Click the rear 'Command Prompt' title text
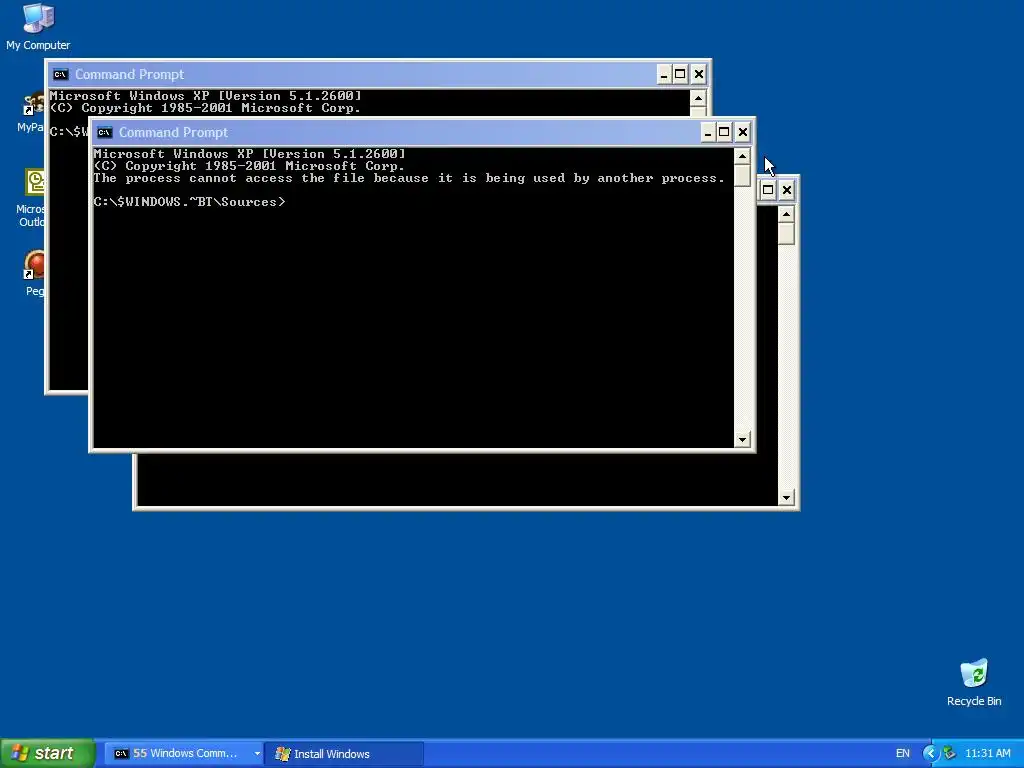The image size is (1024, 768). point(129,74)
